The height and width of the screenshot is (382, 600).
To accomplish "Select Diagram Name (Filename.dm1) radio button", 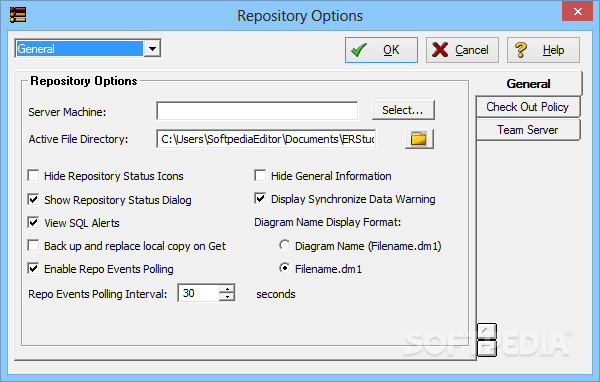I will 284,245.
